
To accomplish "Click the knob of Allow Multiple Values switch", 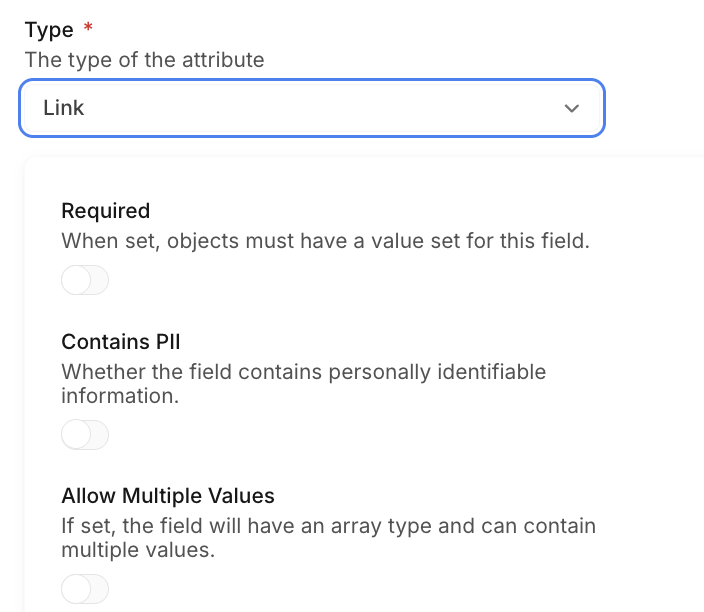I will click(76, 589).
